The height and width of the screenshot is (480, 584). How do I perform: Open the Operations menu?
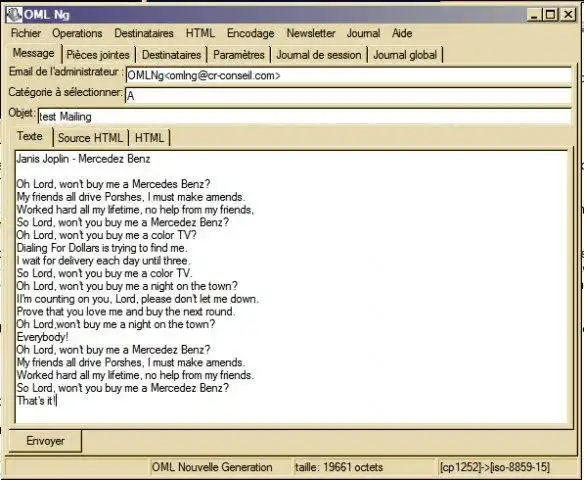[77, 33]
